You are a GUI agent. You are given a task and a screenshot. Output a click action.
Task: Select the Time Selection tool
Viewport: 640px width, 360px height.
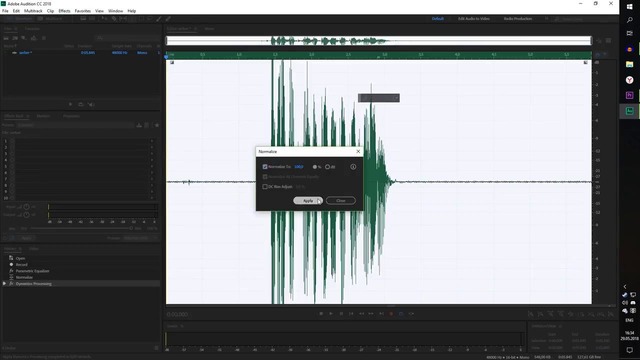[x=132, y=19]
